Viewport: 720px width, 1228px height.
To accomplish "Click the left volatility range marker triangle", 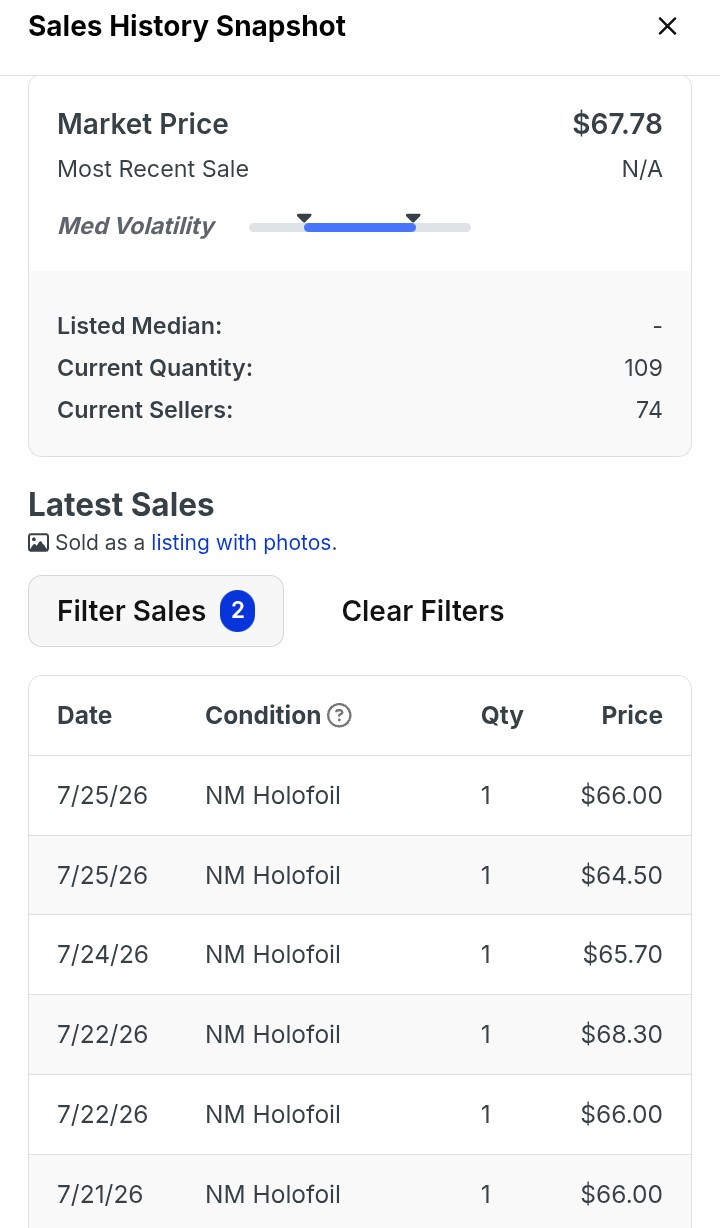I will (305, 218).
